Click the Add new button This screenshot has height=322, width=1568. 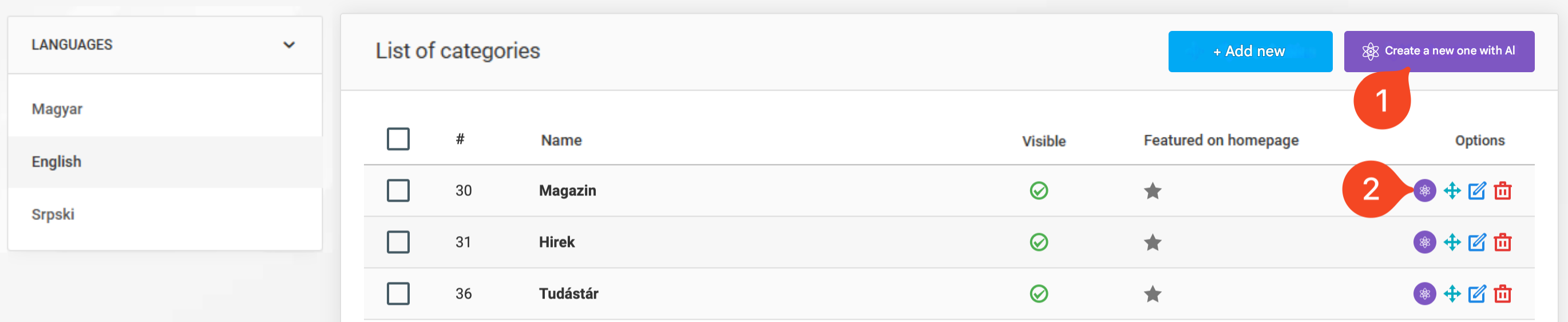point(1250,51)
